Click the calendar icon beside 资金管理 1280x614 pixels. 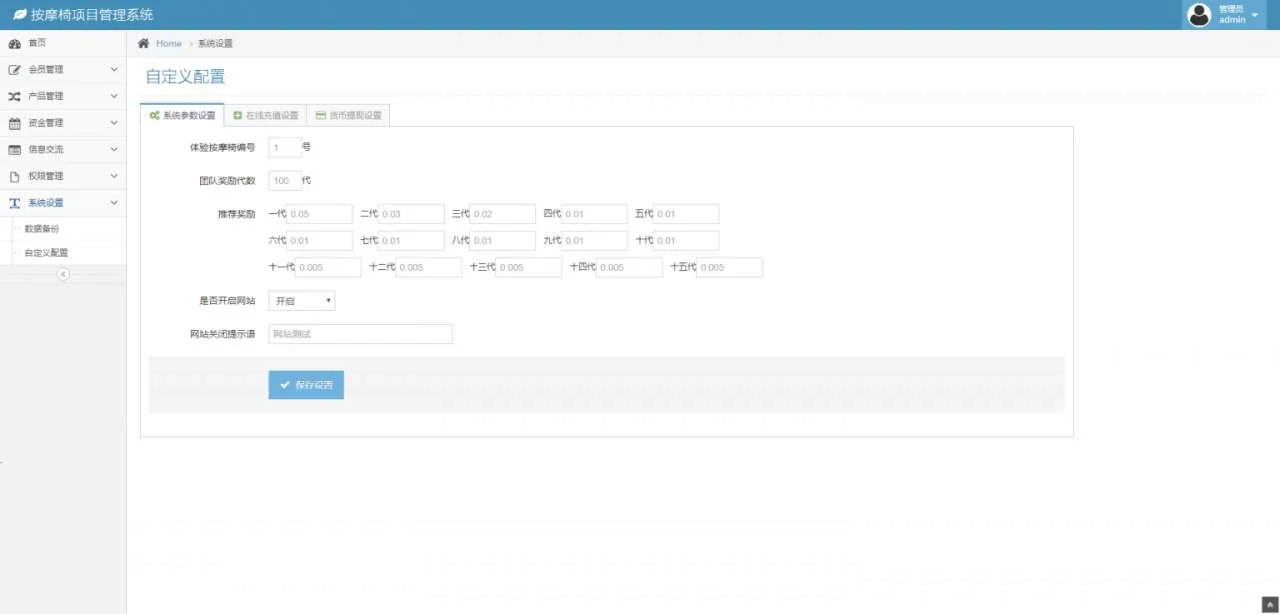[x=14, y=124]
